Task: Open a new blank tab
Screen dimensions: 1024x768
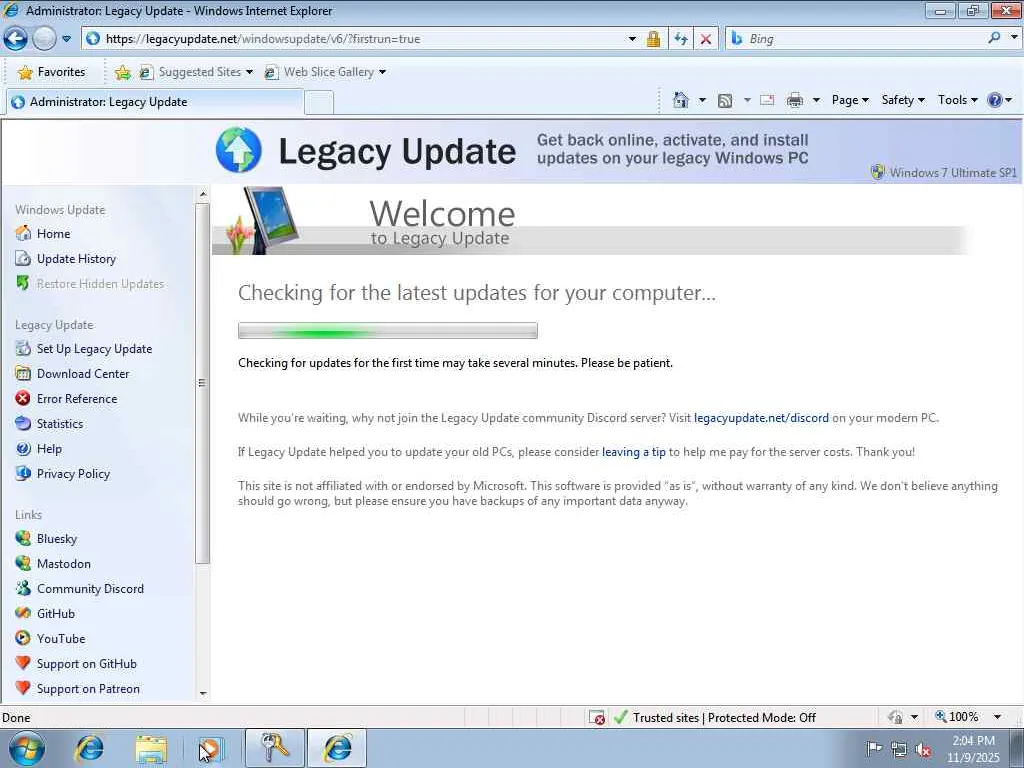Action: (319, 103)
